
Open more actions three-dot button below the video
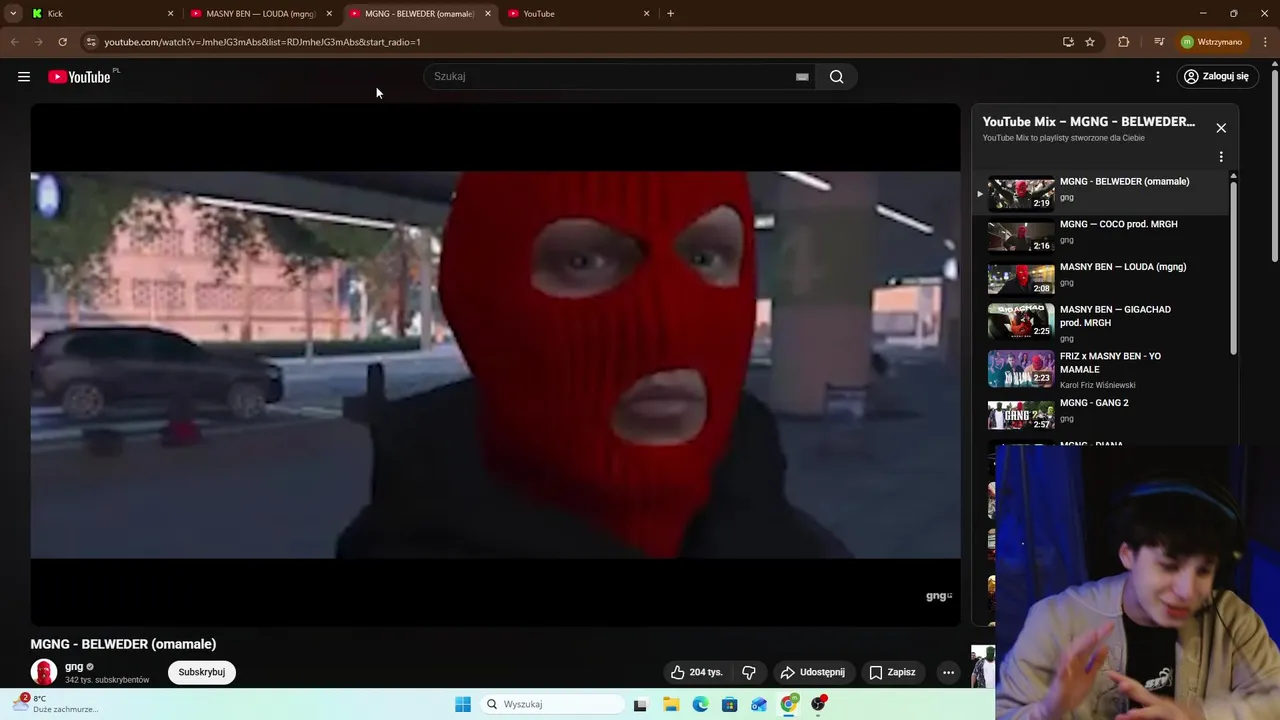coord(948,672)
